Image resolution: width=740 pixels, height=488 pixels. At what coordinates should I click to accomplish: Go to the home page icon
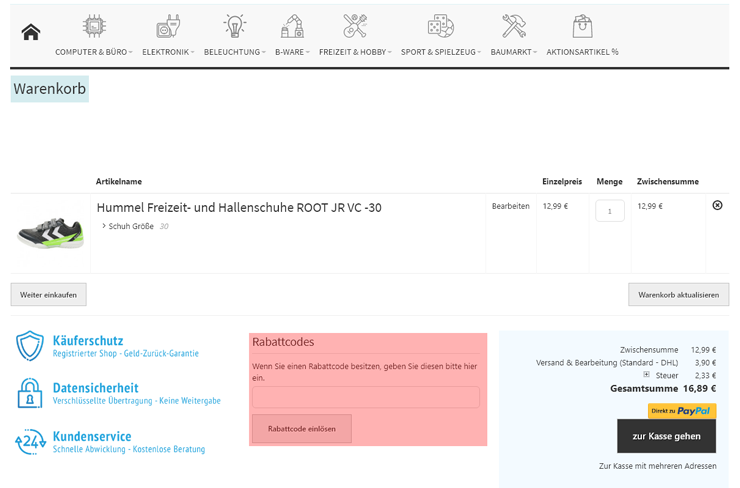(x=31, y=32)
